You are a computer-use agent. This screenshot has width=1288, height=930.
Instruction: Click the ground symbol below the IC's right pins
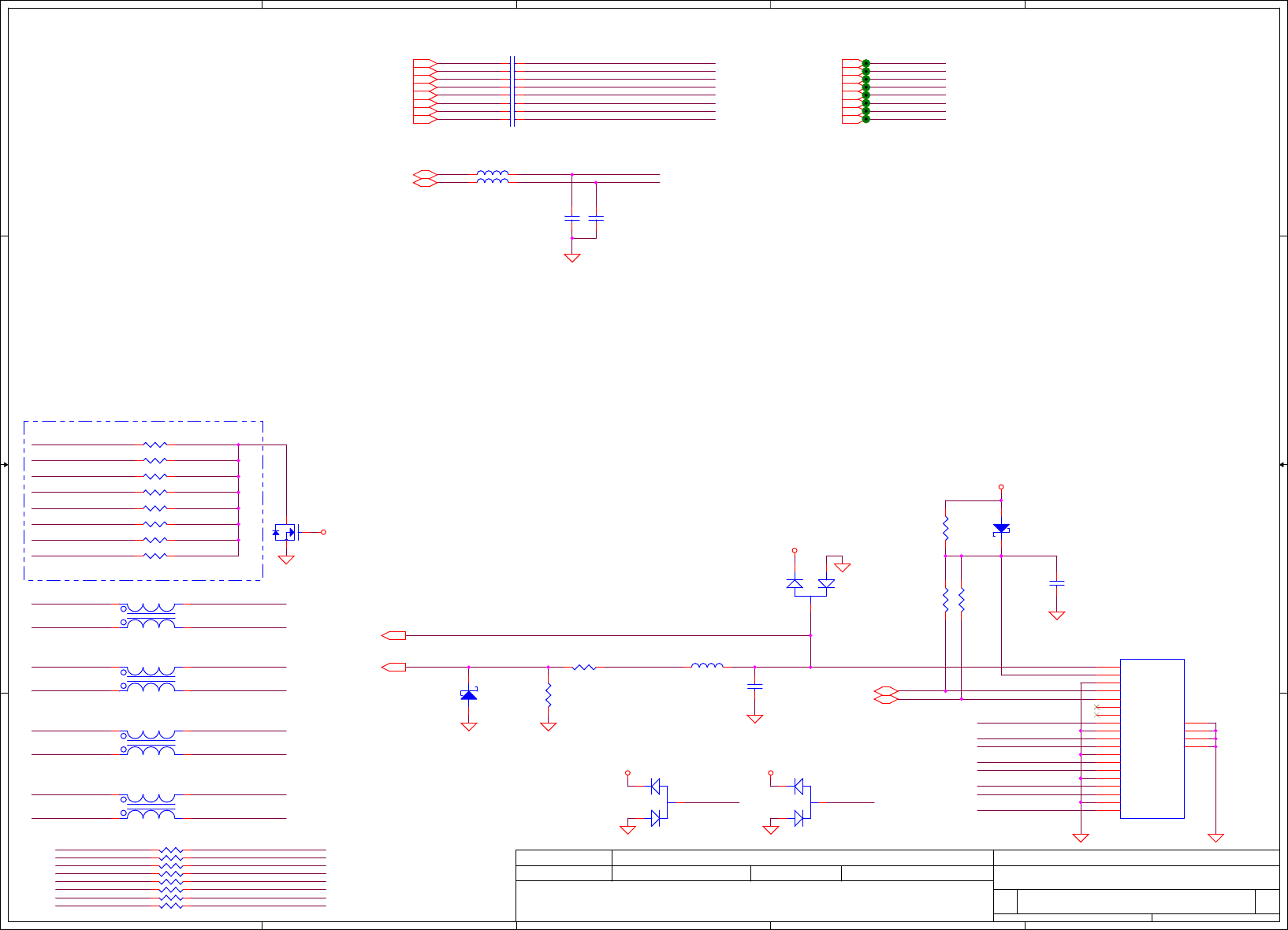(x=1215, y=838)
